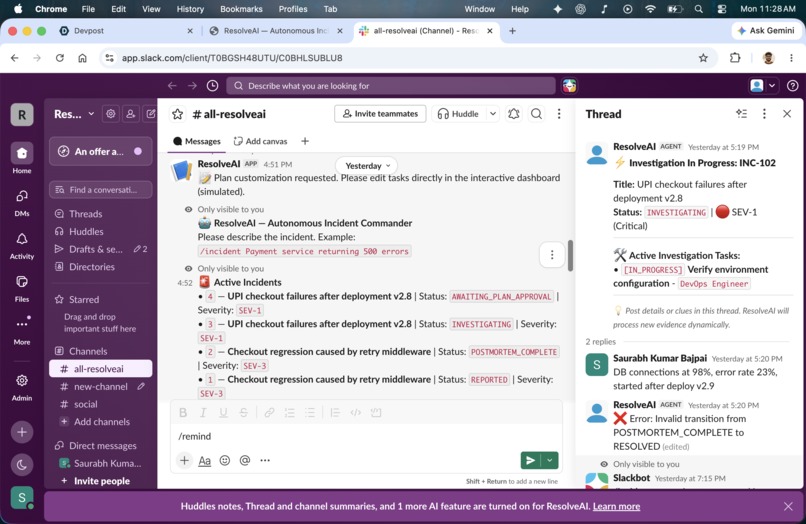
Task: Select the new-channel channel
Action: click(101, 387)
